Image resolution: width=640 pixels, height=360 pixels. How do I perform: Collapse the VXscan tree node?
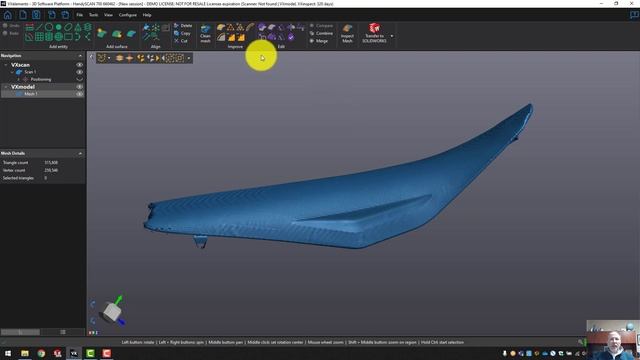pos(6,65)
